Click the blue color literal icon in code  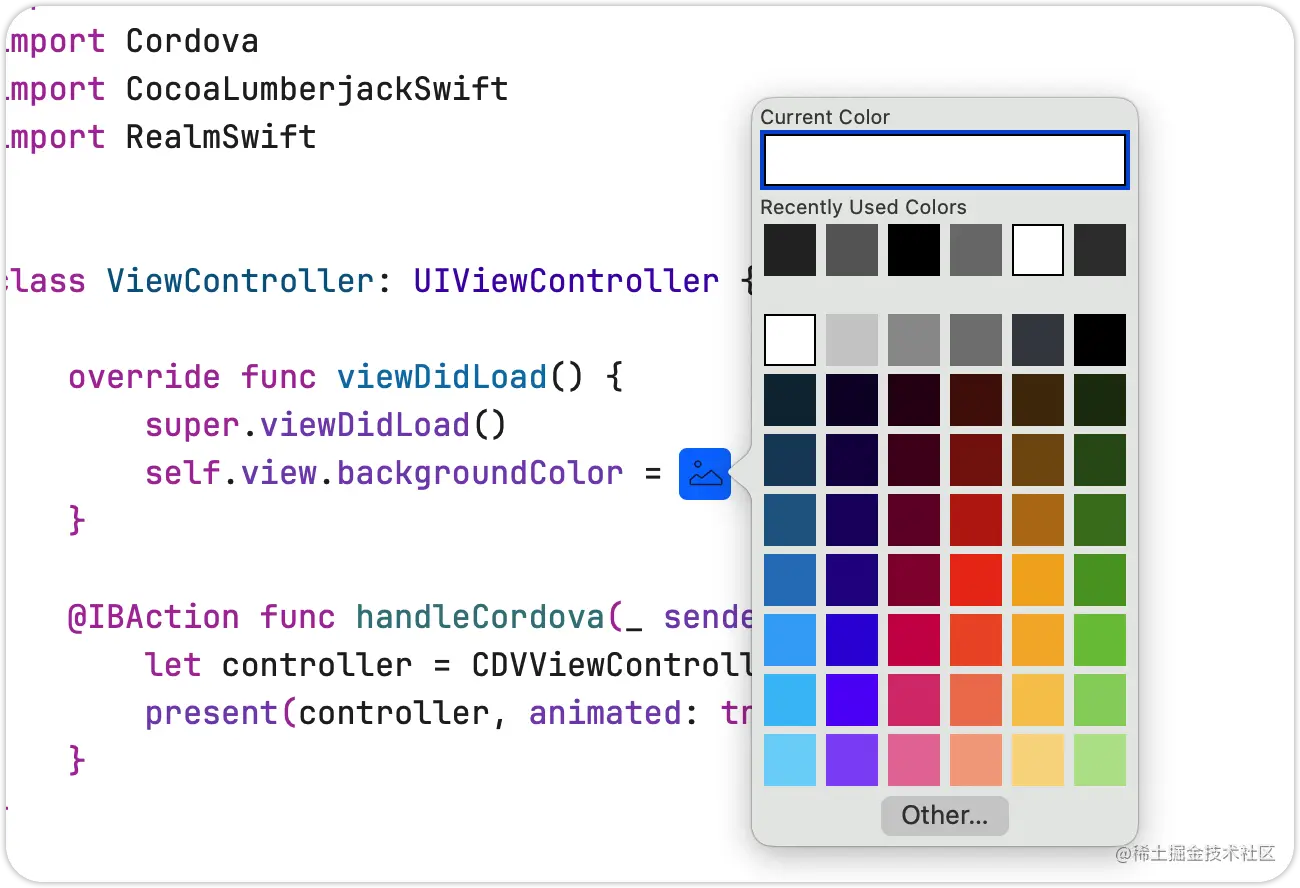tap(705, 474)
